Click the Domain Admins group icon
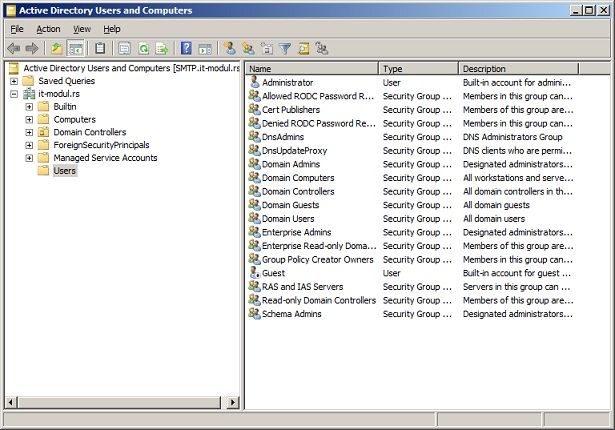The width and height of the screenshot is (615, 430). [x=255, y=164]
